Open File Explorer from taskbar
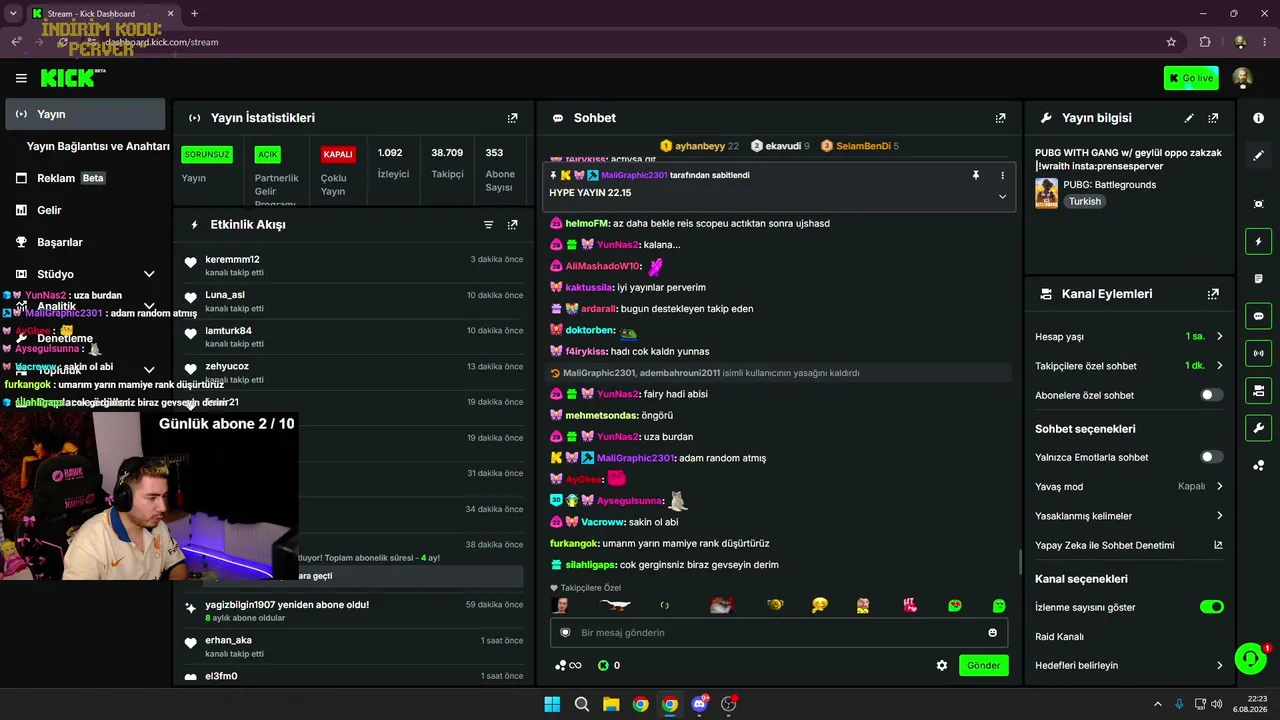 tap(611, 704)
